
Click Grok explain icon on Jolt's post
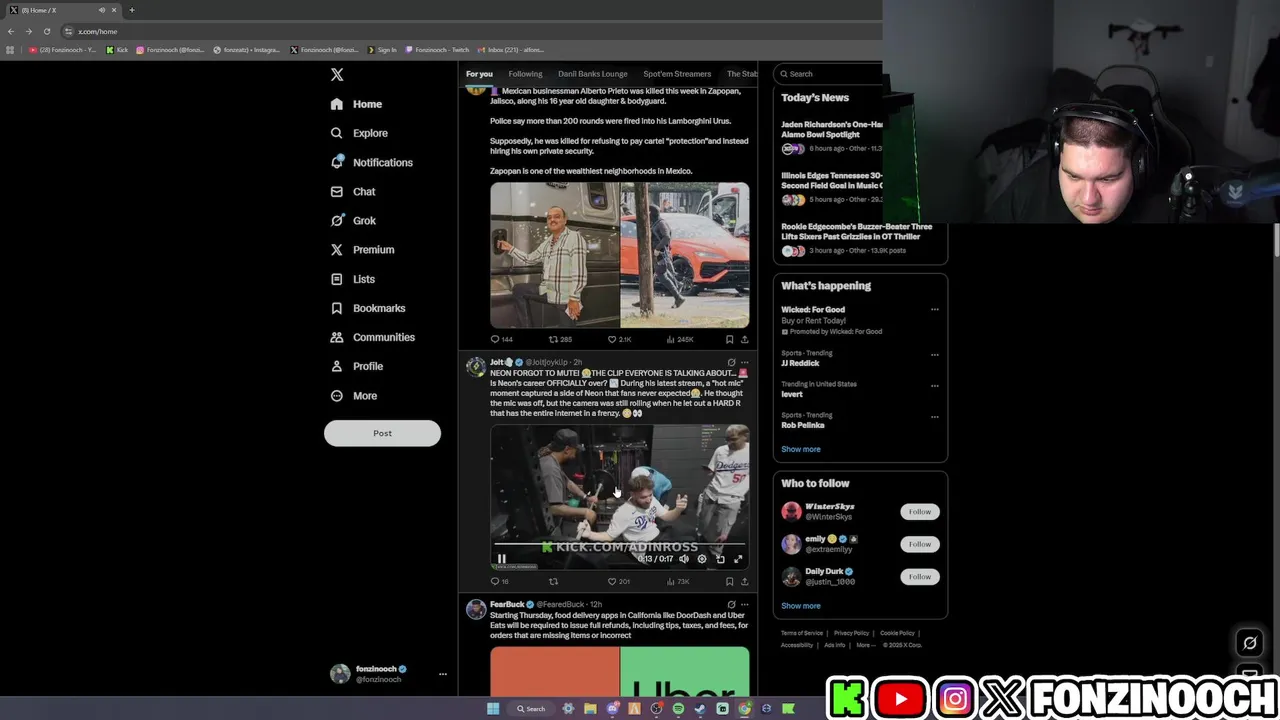(x=731, y=362)
